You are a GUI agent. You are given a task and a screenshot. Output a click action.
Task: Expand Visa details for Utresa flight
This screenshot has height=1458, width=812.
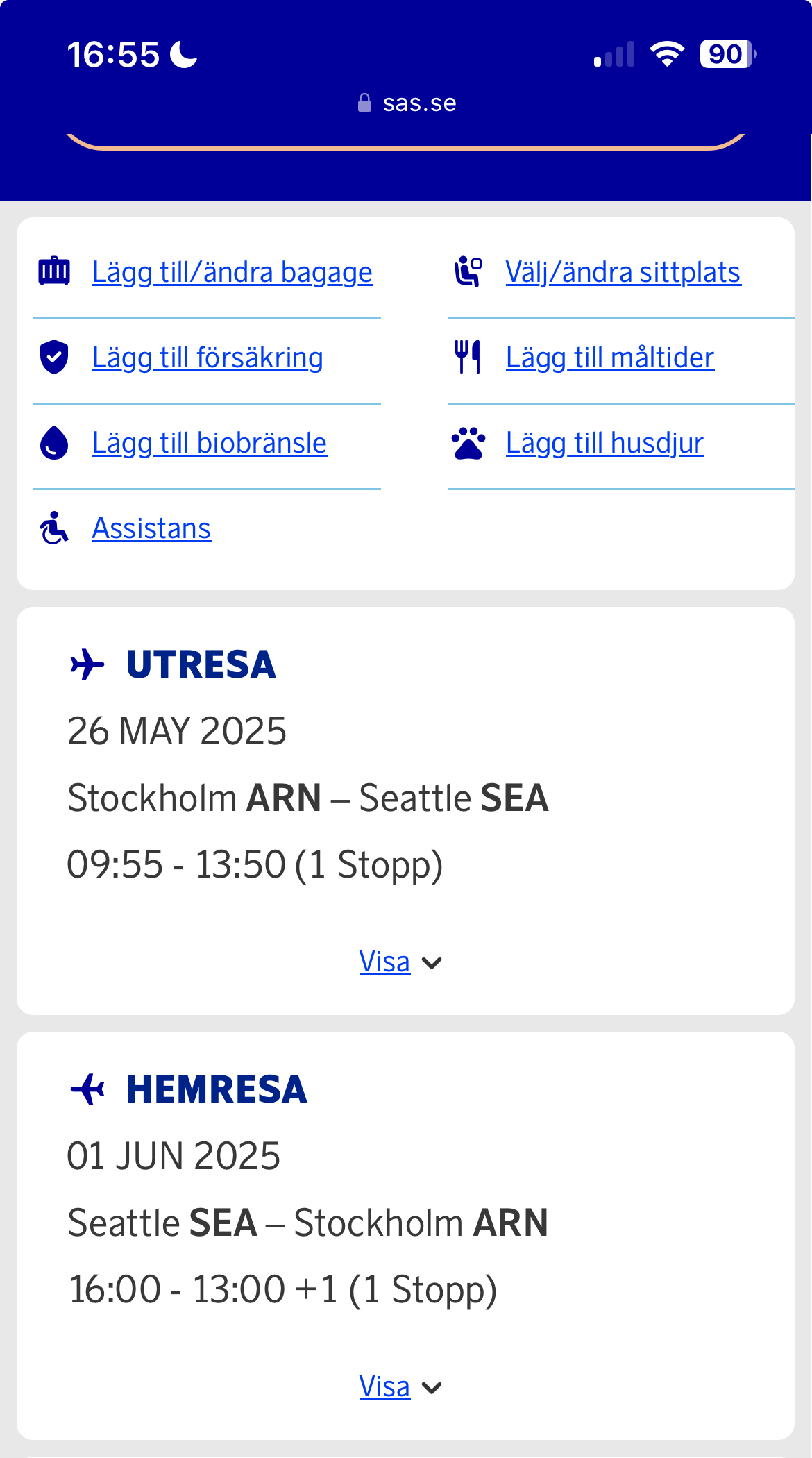point(384,962)
